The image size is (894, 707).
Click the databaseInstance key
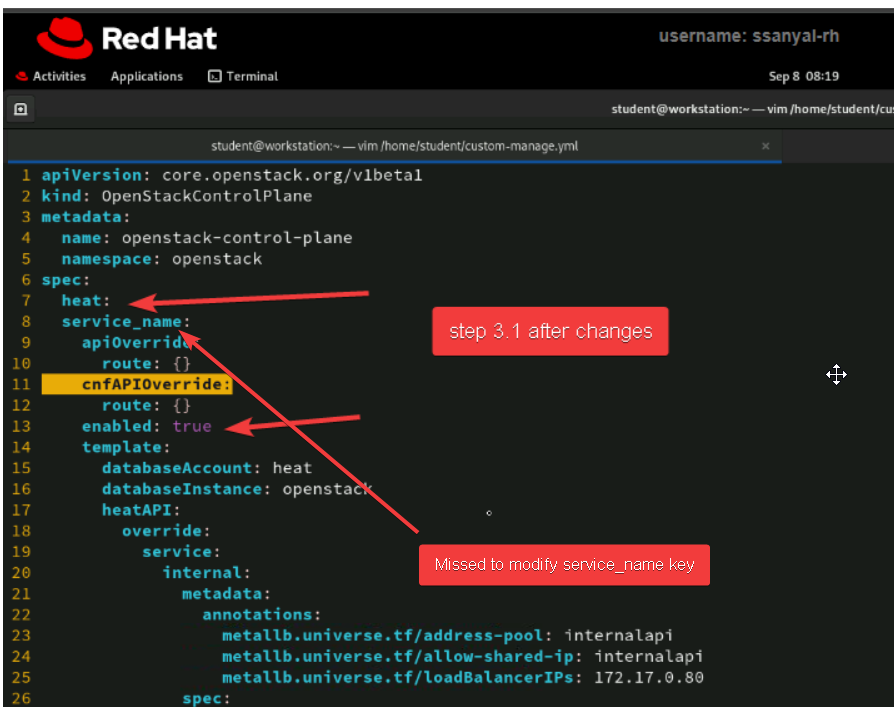pyautogui.click(x=182, y=489)
